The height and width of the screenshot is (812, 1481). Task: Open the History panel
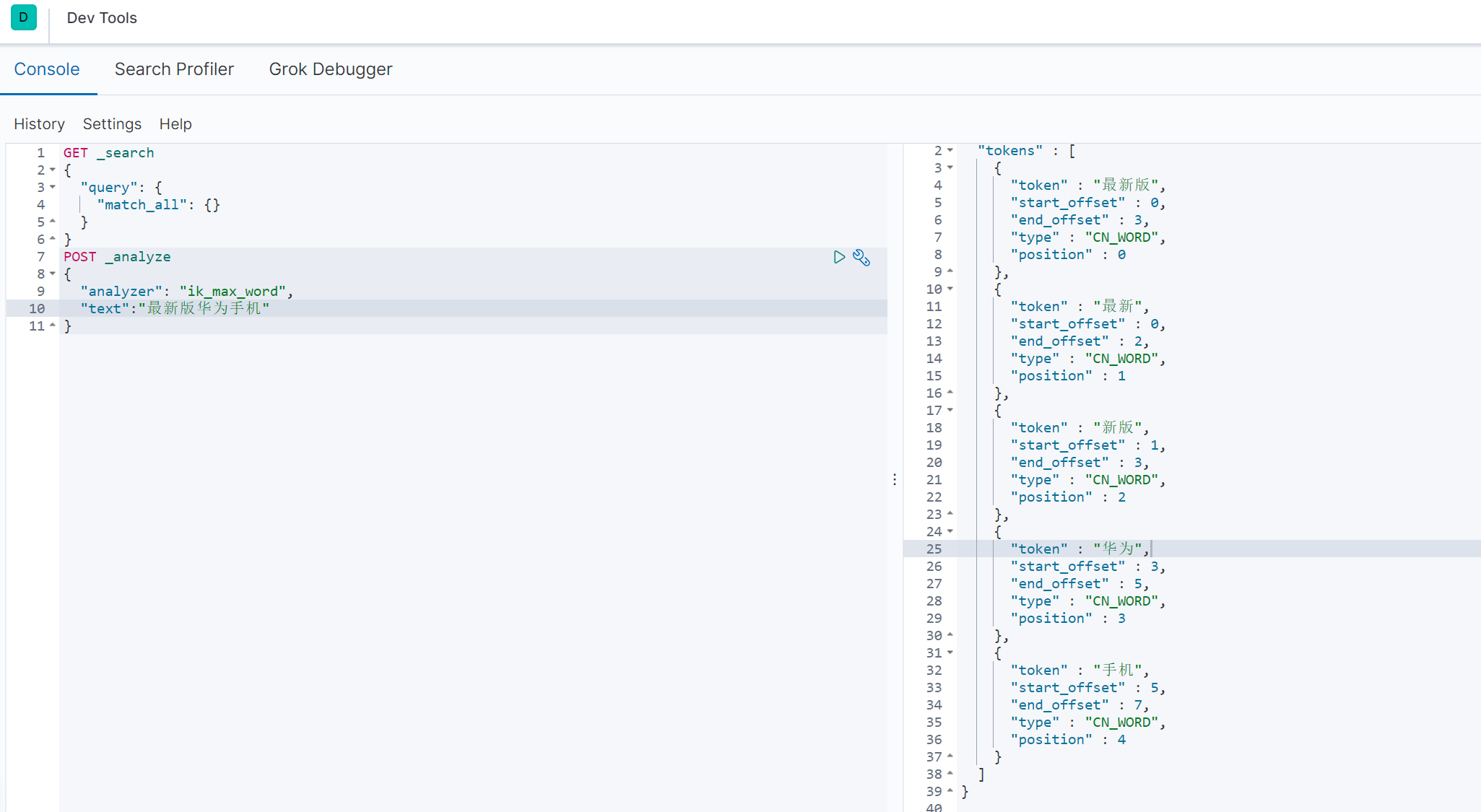pos(39,124)
